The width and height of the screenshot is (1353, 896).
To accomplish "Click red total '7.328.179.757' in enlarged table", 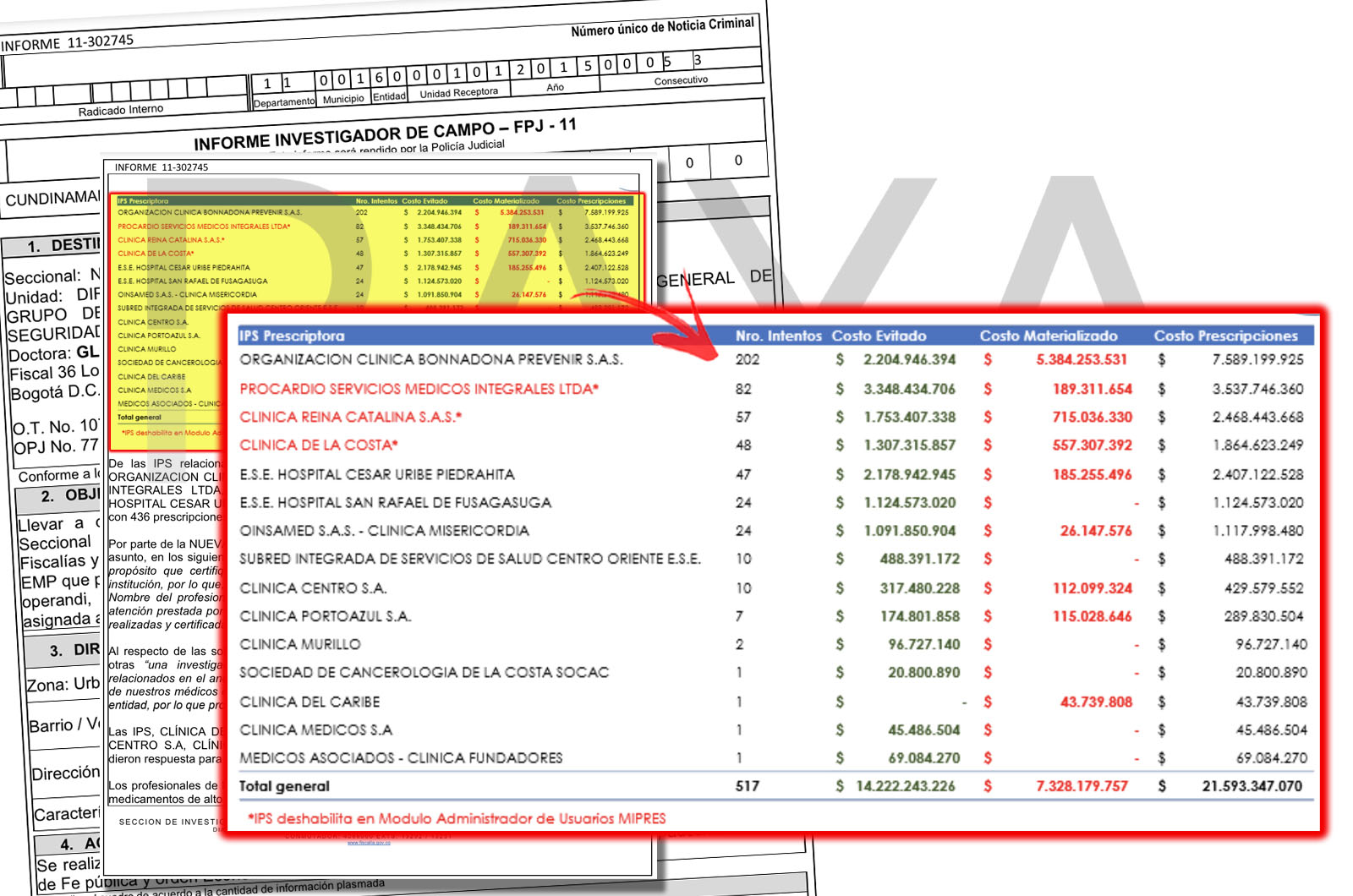I will click(1082, 786).
